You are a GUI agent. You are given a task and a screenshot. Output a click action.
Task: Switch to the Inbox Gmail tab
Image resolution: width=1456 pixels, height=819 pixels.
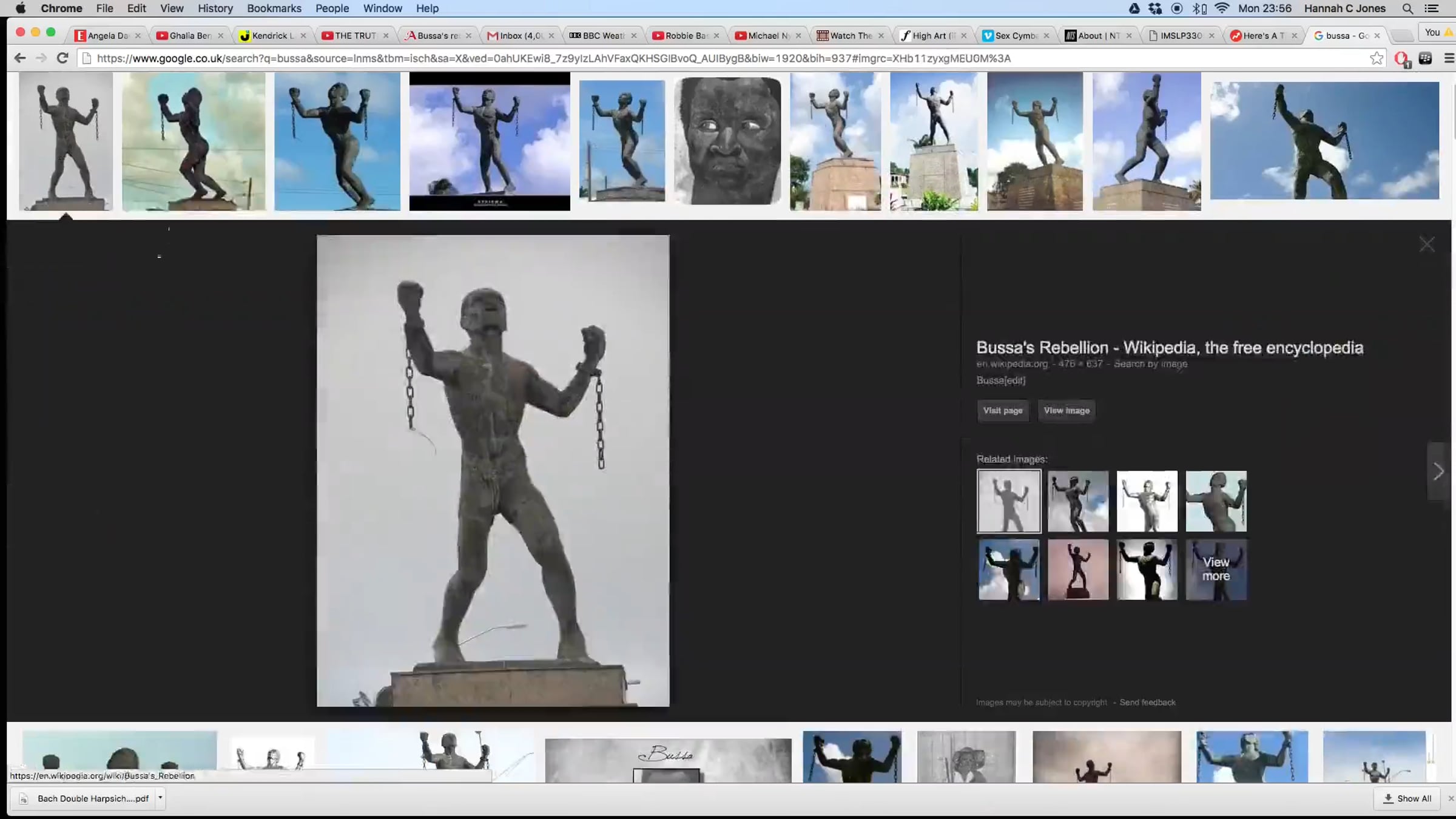(521, 36)
